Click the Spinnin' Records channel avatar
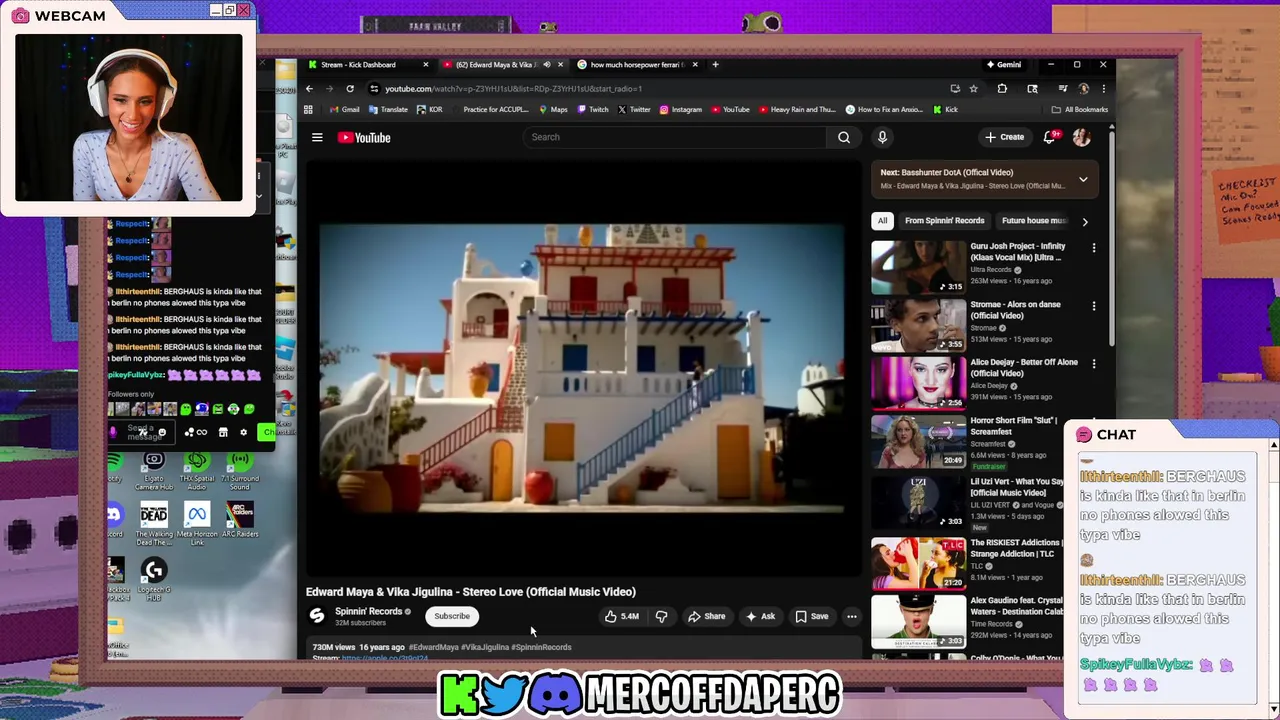The width and height of the screenshot is (1280, 720). (x=317, y=616)
